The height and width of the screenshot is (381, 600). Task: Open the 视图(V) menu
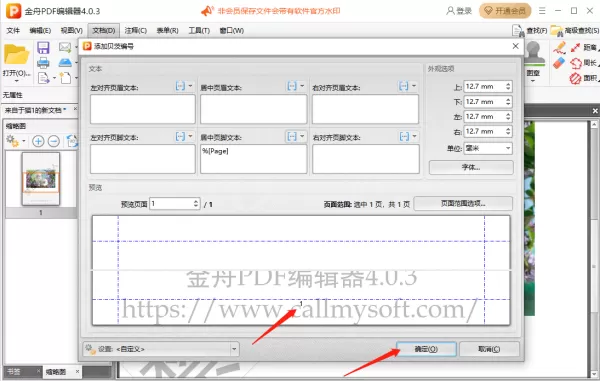[72, 30]
